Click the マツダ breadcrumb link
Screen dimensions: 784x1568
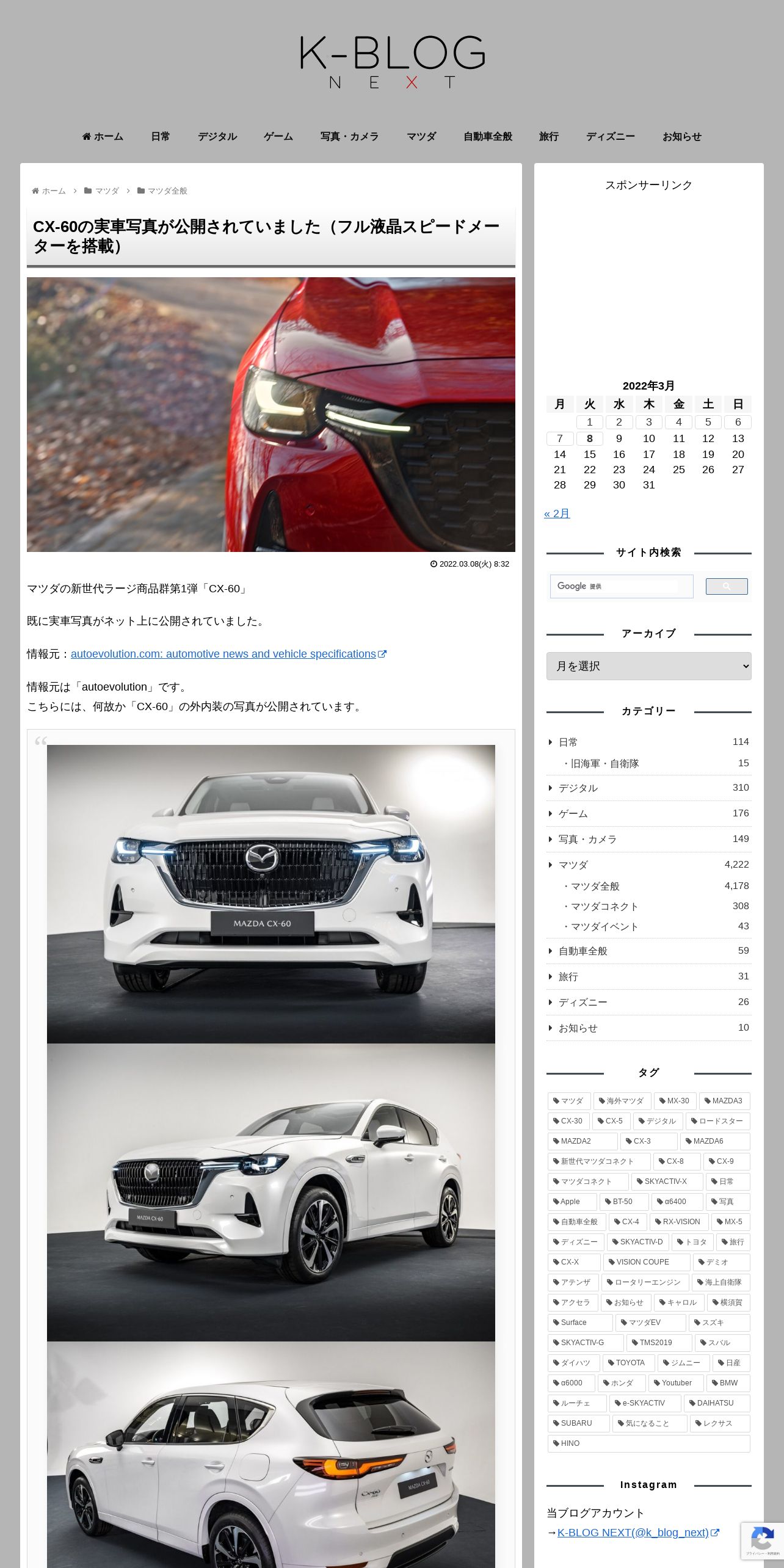click(107, 191)
